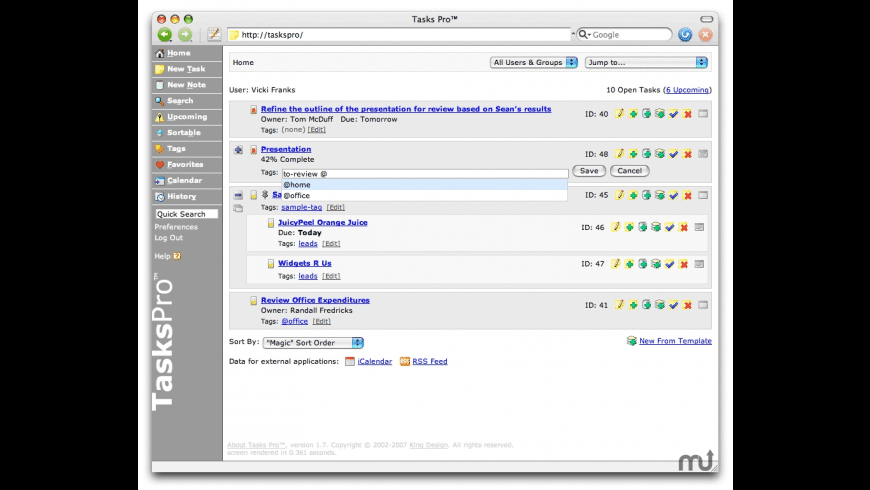Mark task ID 40 complete with checkmark
Screen dimensions: 870x490
(674, 114)
